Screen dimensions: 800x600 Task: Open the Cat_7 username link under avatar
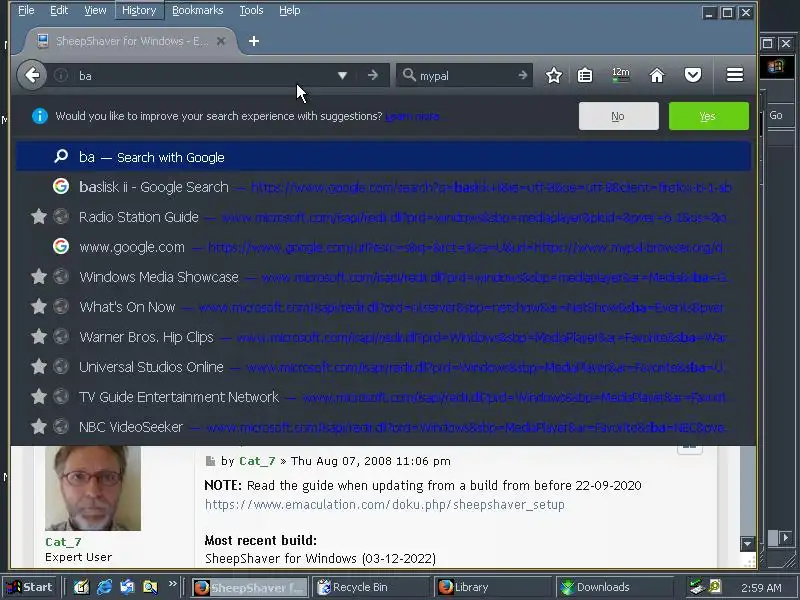(x=63, y=542)
